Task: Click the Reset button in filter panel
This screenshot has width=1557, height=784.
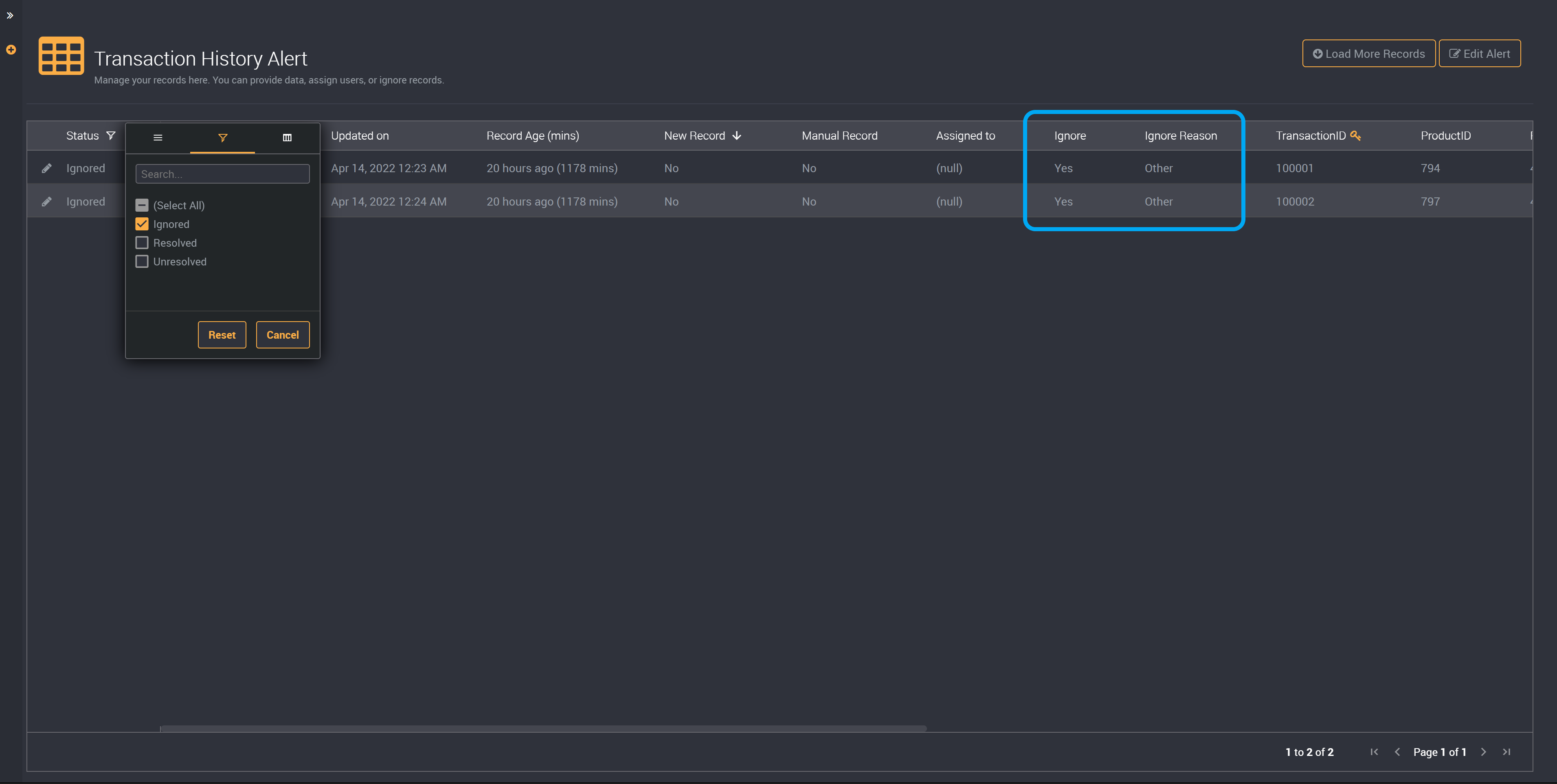Action: point(222,334)
